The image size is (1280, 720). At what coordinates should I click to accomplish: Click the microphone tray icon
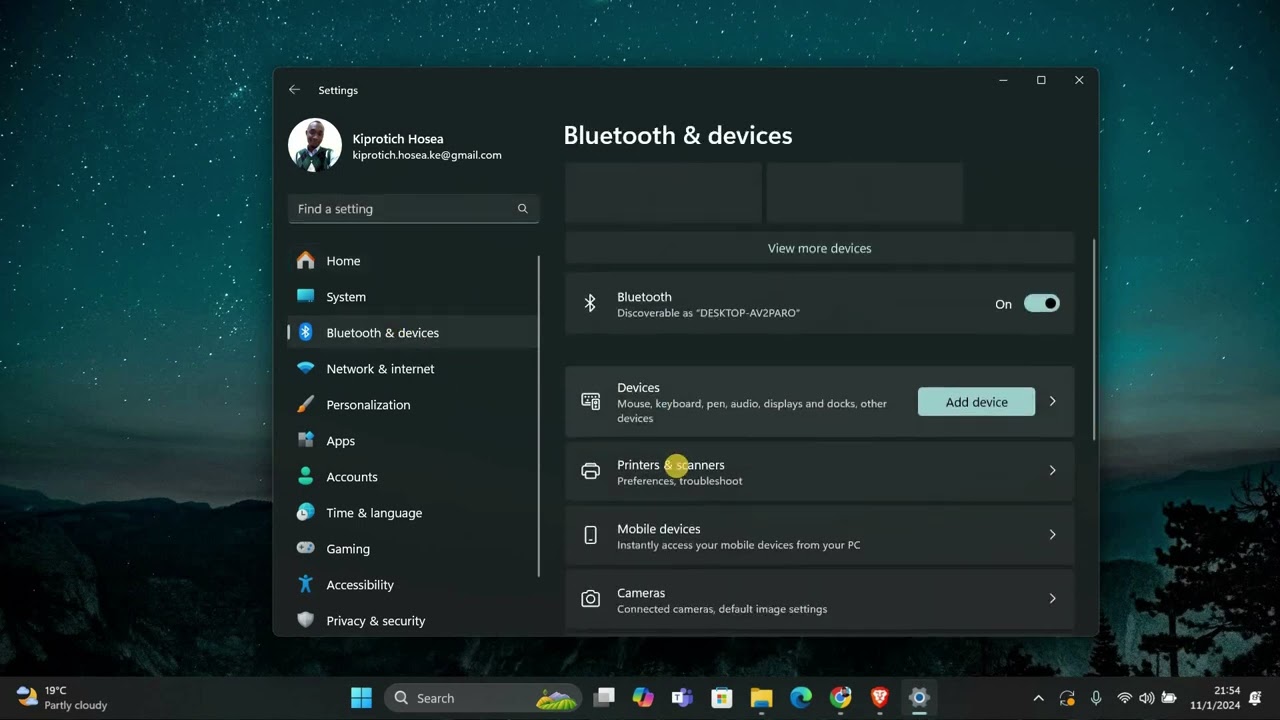point(1096,698)
